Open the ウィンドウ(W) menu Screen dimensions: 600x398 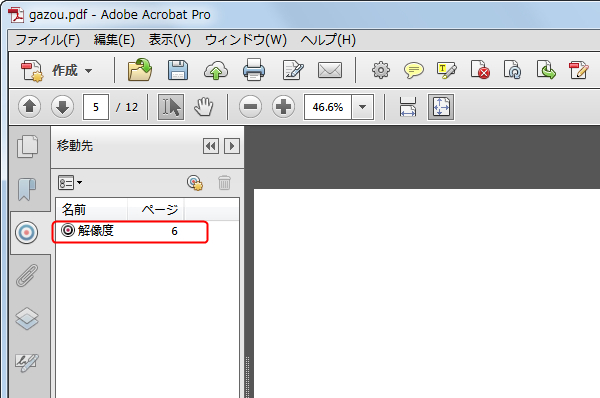coord(246,40)
